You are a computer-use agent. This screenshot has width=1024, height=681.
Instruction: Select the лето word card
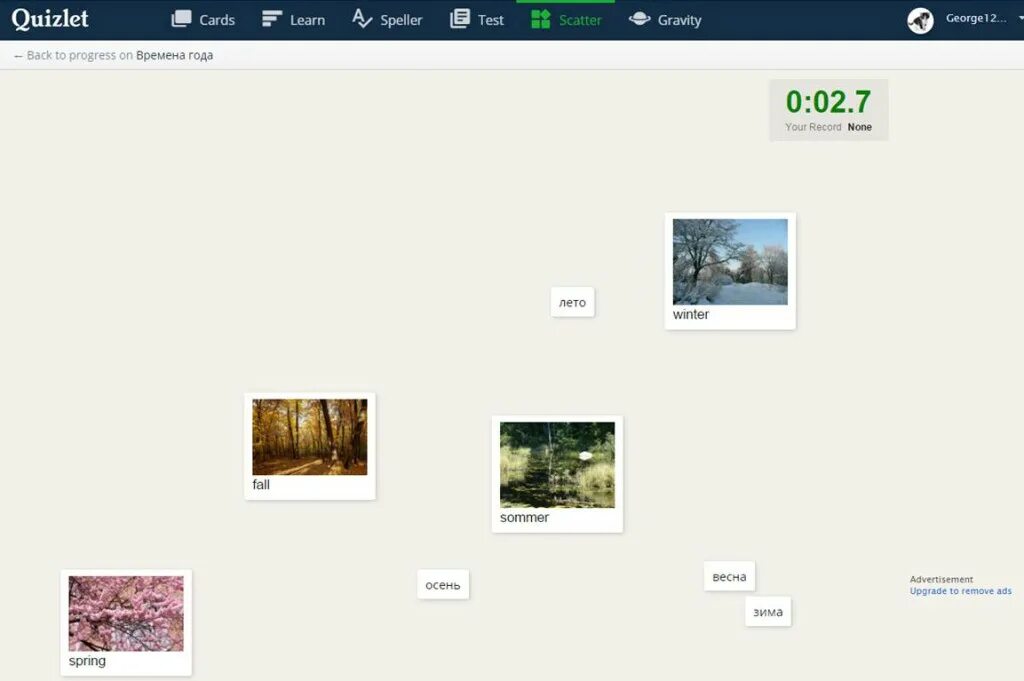pyautogui.click(x=572, y=302)
